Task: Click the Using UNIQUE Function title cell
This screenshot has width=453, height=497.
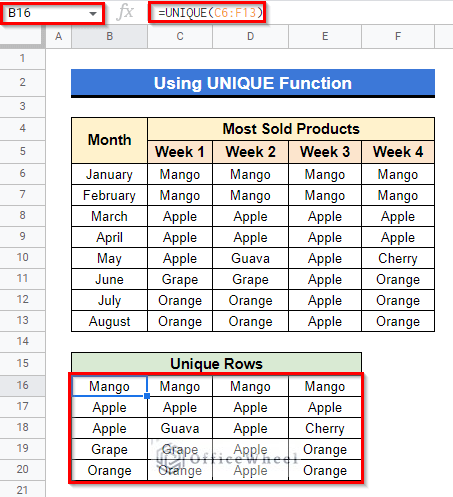Action: pos(253,83)
